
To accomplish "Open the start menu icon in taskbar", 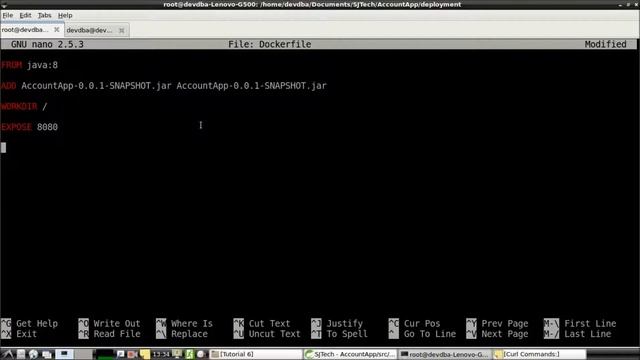I will pyautogui.click(x=8, y=354).
